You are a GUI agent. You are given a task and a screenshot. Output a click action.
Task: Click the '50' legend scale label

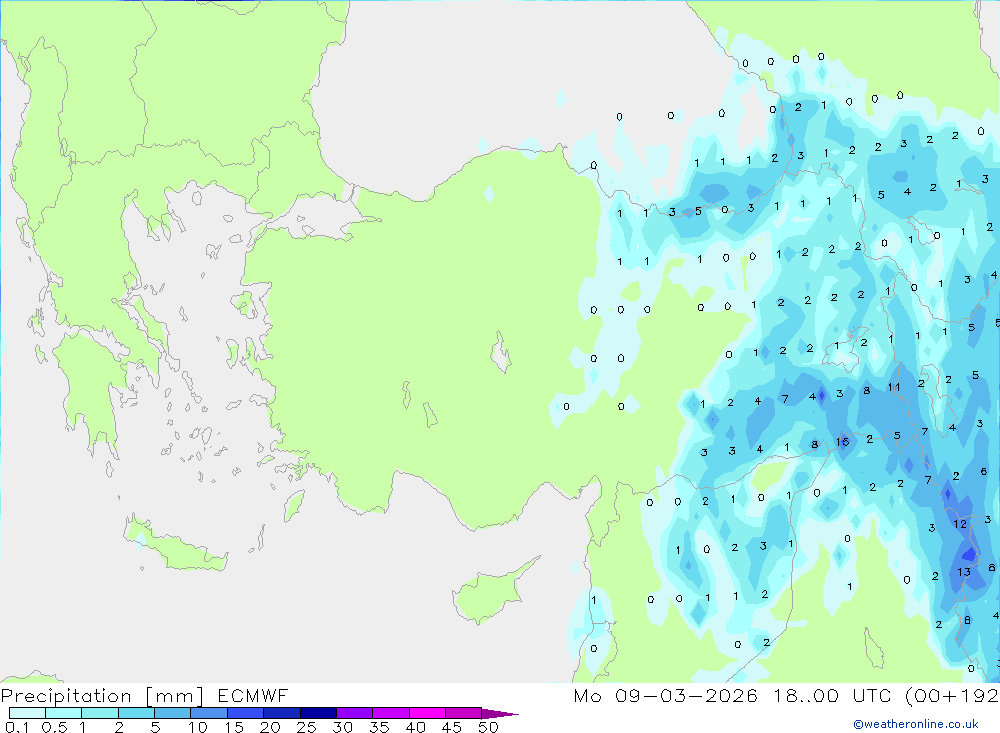(488, 727)
